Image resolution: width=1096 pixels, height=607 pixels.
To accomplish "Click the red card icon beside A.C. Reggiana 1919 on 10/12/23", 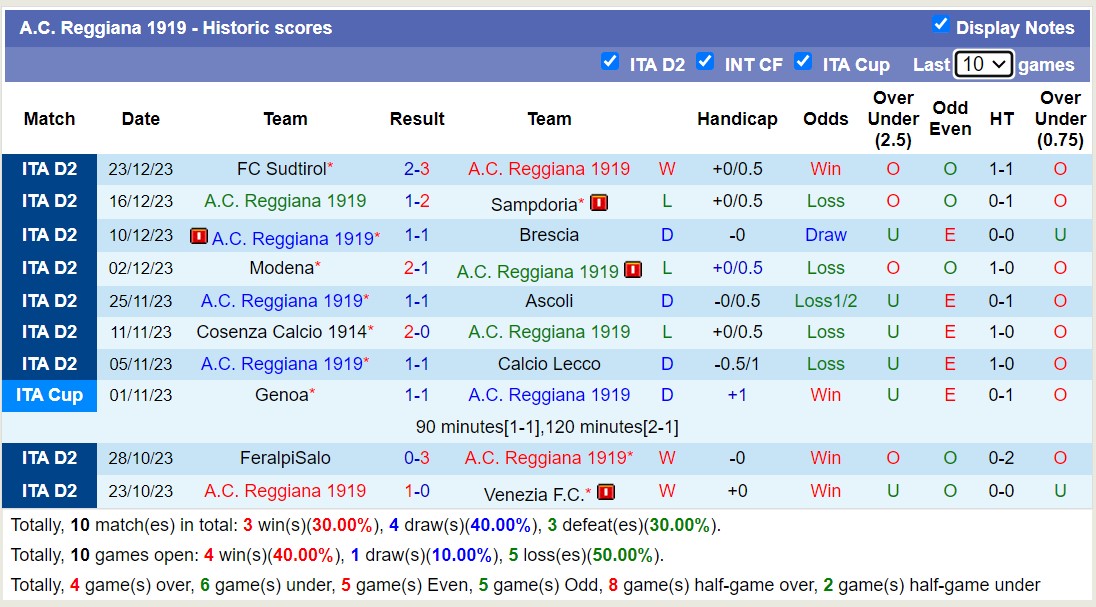I will tap(198, 235).
